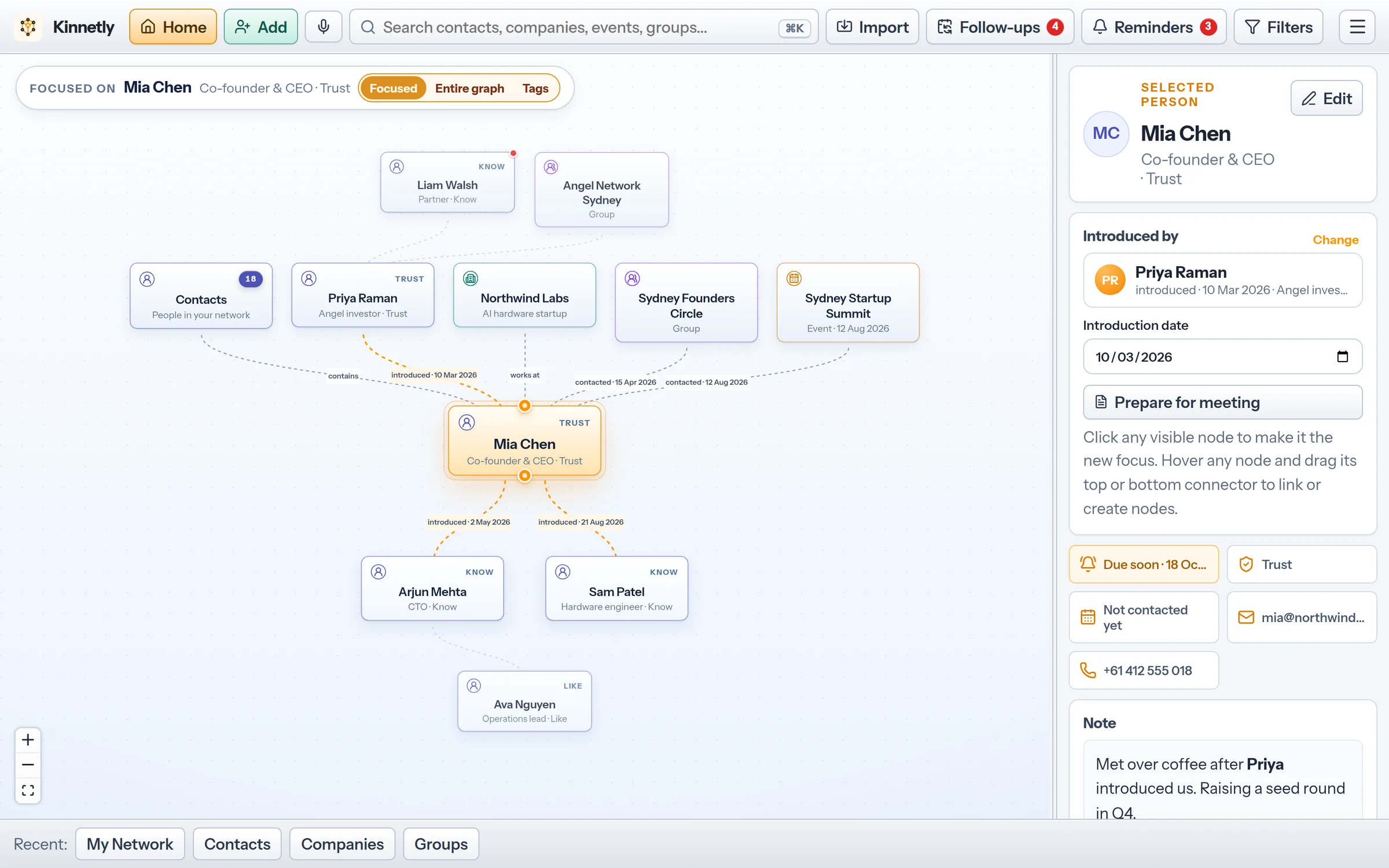1389x868 pixels.
Task: Open the Filters panel
Action: pos(1278,27)
